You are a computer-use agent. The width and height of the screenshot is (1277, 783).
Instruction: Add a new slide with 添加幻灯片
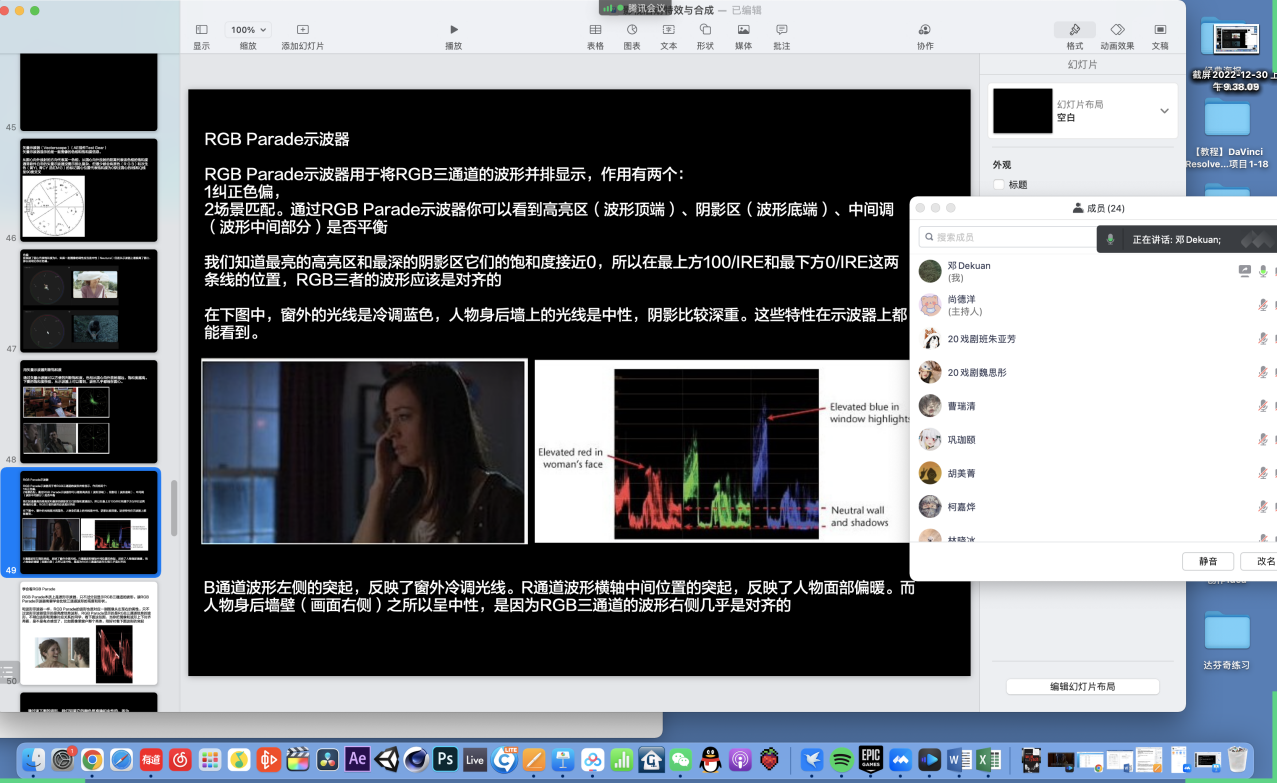click(302, 30)
